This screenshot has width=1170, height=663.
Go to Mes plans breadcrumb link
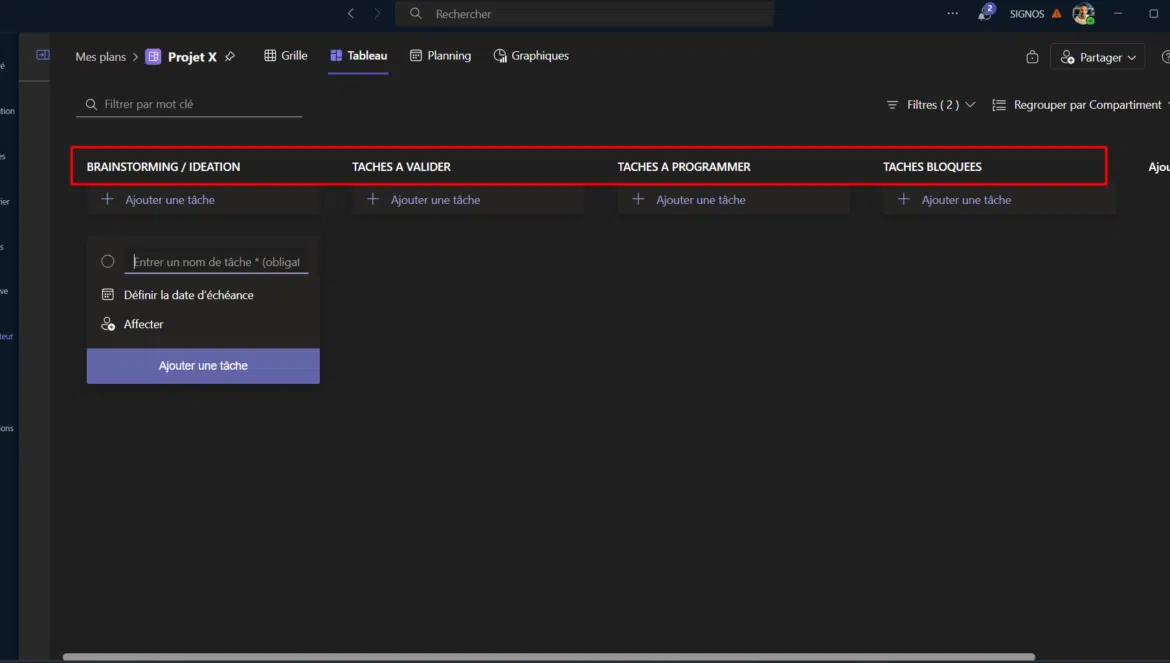pos(100,57)
